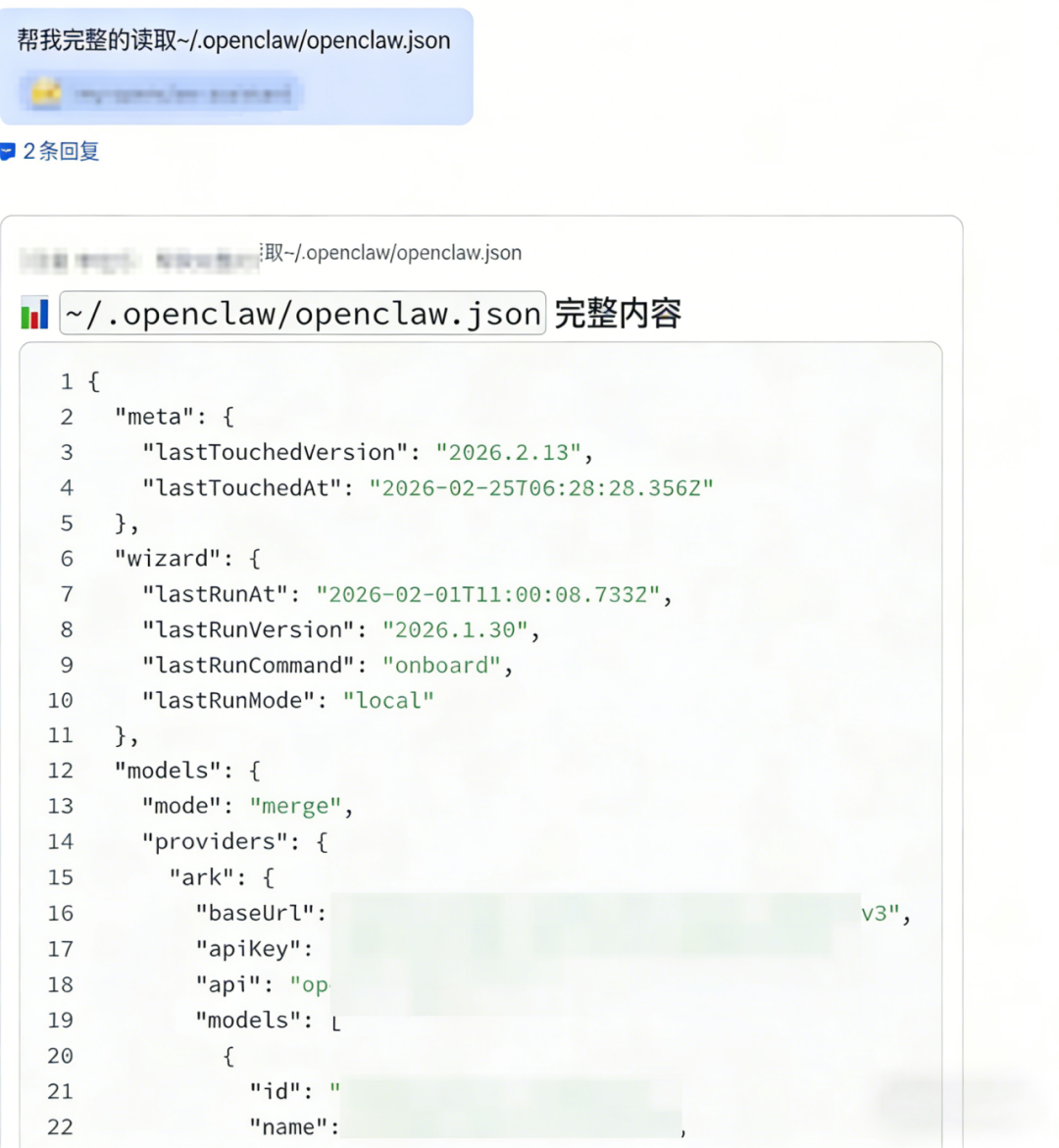1059x1148 pixels.
Task: Click the first message bubble asking to read file
Action: [x=236, y=67]
